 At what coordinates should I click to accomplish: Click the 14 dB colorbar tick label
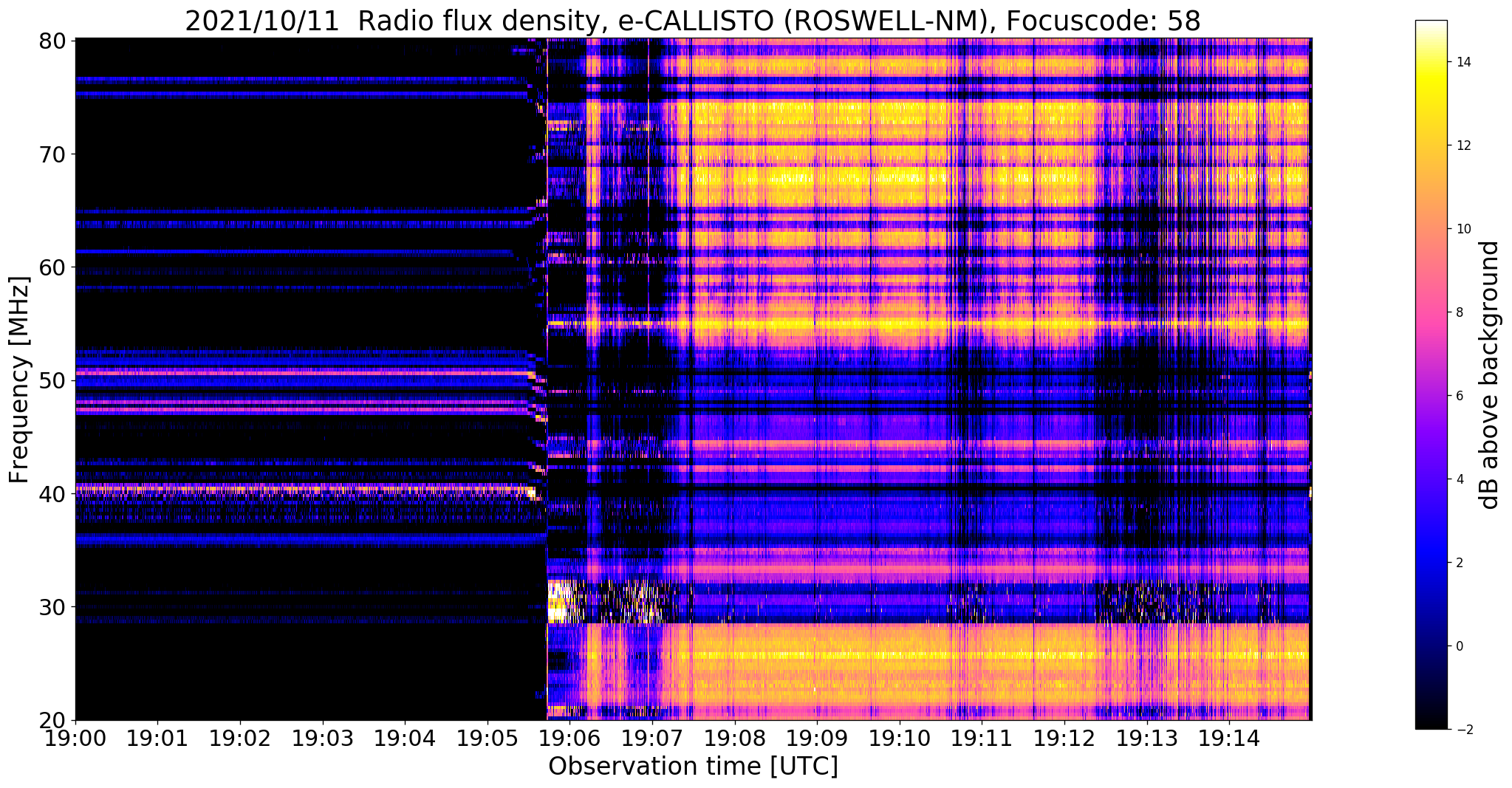[1463, 62]
